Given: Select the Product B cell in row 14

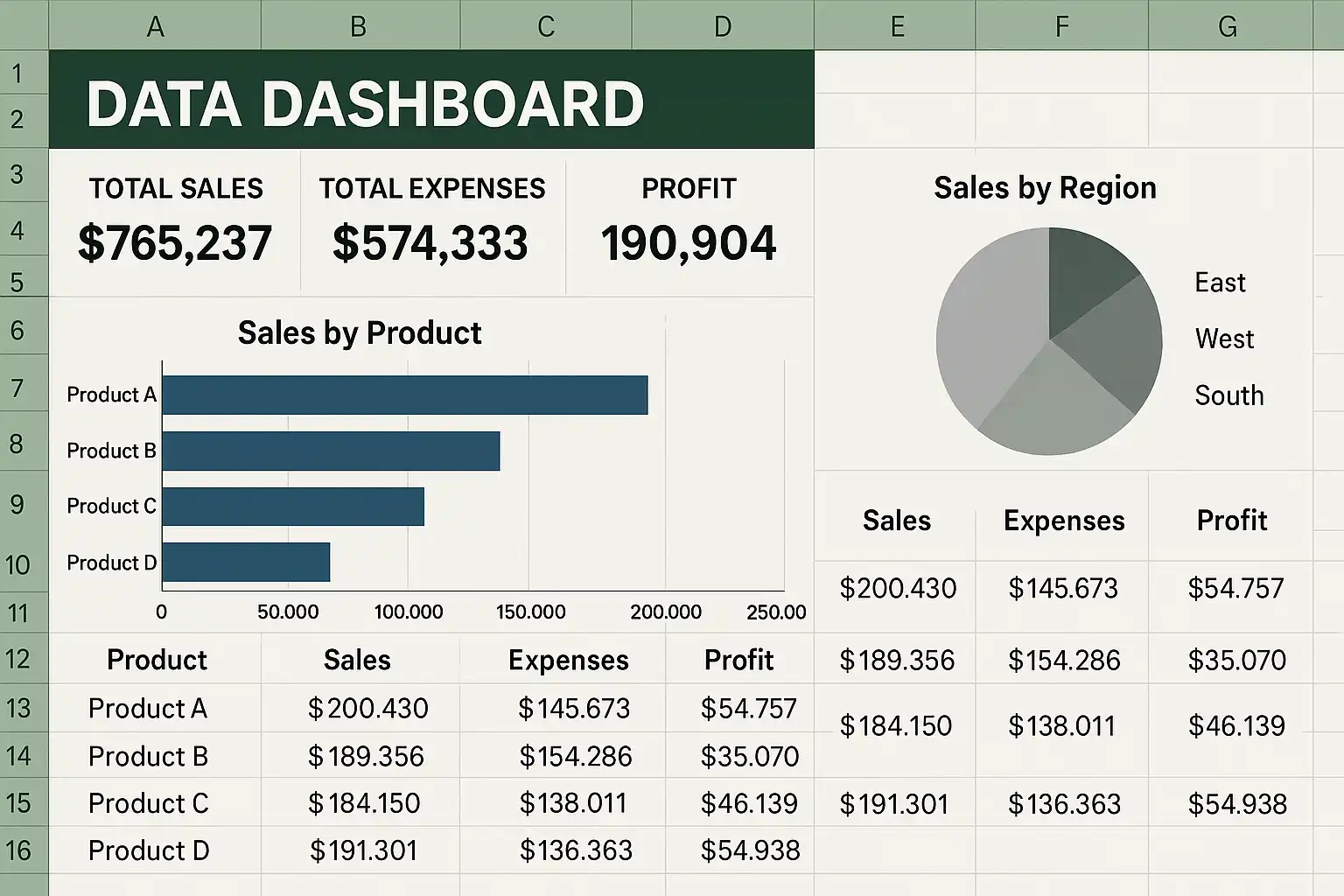Looking at the screenshot, I should [x=148, y=756].
